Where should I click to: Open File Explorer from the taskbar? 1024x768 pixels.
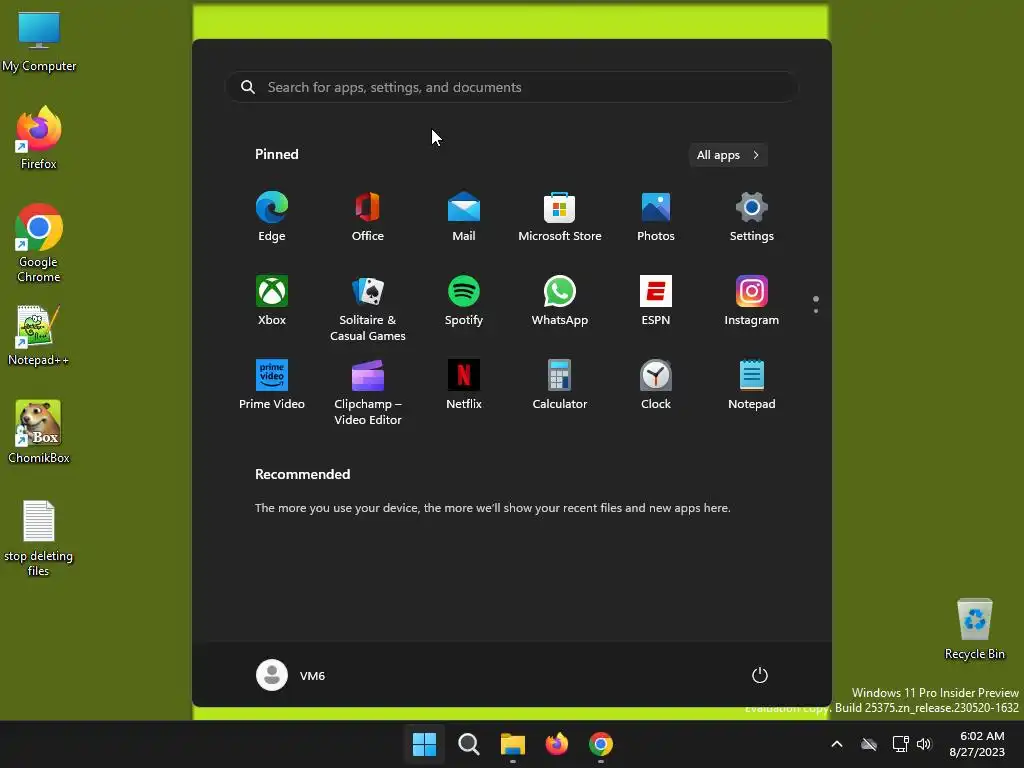(x=513, y=744)
